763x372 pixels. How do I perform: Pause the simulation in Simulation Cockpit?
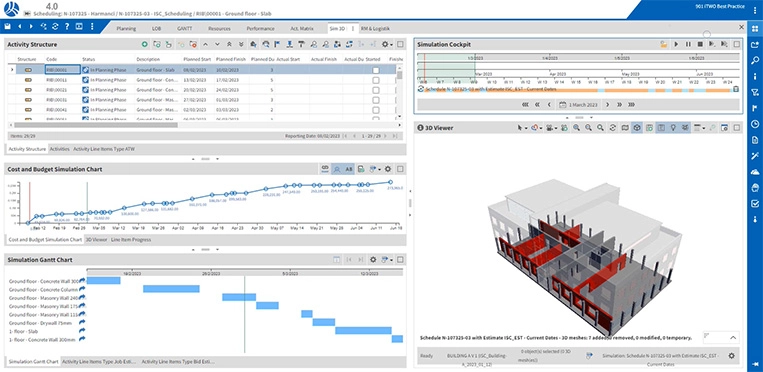click(688, 44)
